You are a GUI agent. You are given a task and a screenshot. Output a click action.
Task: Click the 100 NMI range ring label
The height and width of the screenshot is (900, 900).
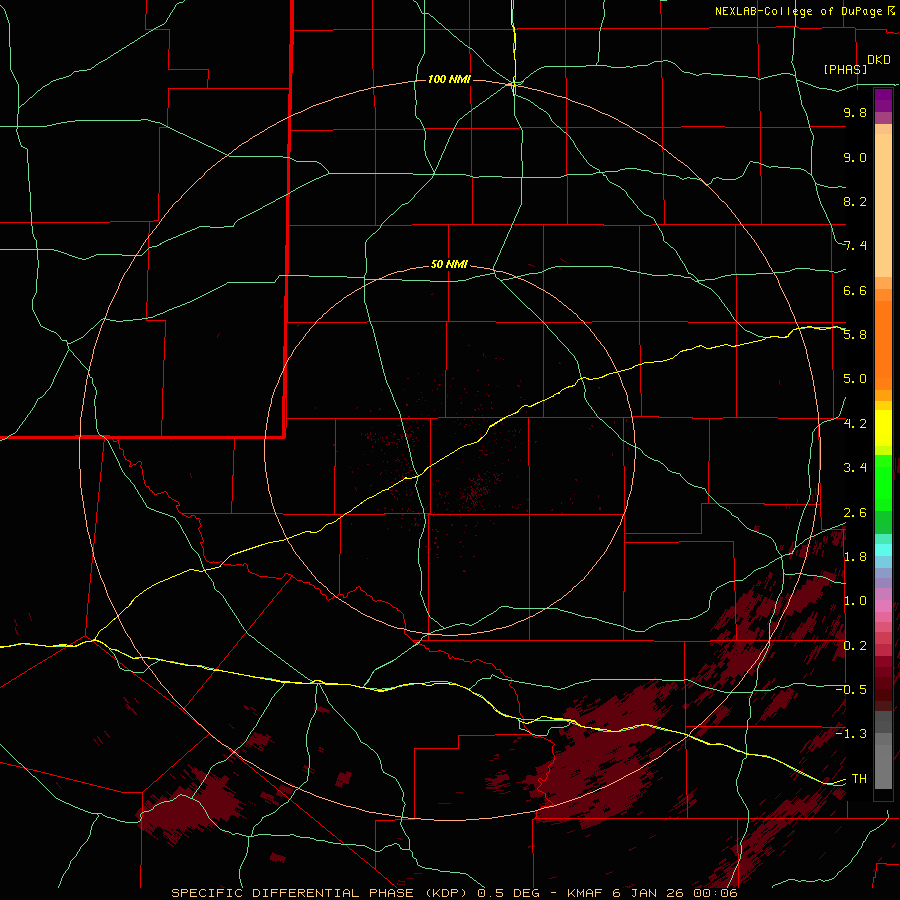[x=449, y=79]
